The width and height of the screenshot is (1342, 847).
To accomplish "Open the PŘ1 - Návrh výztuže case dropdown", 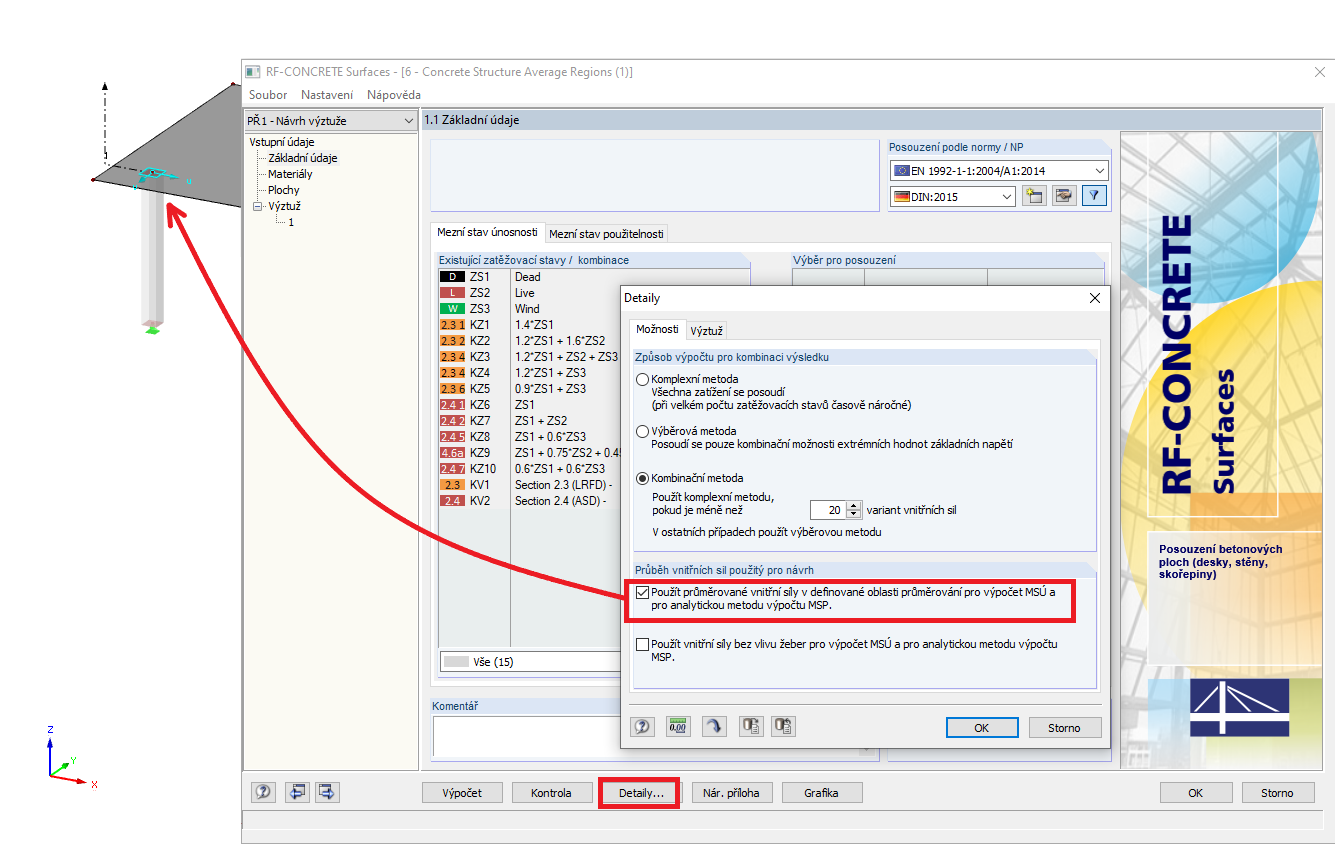I will tap(332, 121).
